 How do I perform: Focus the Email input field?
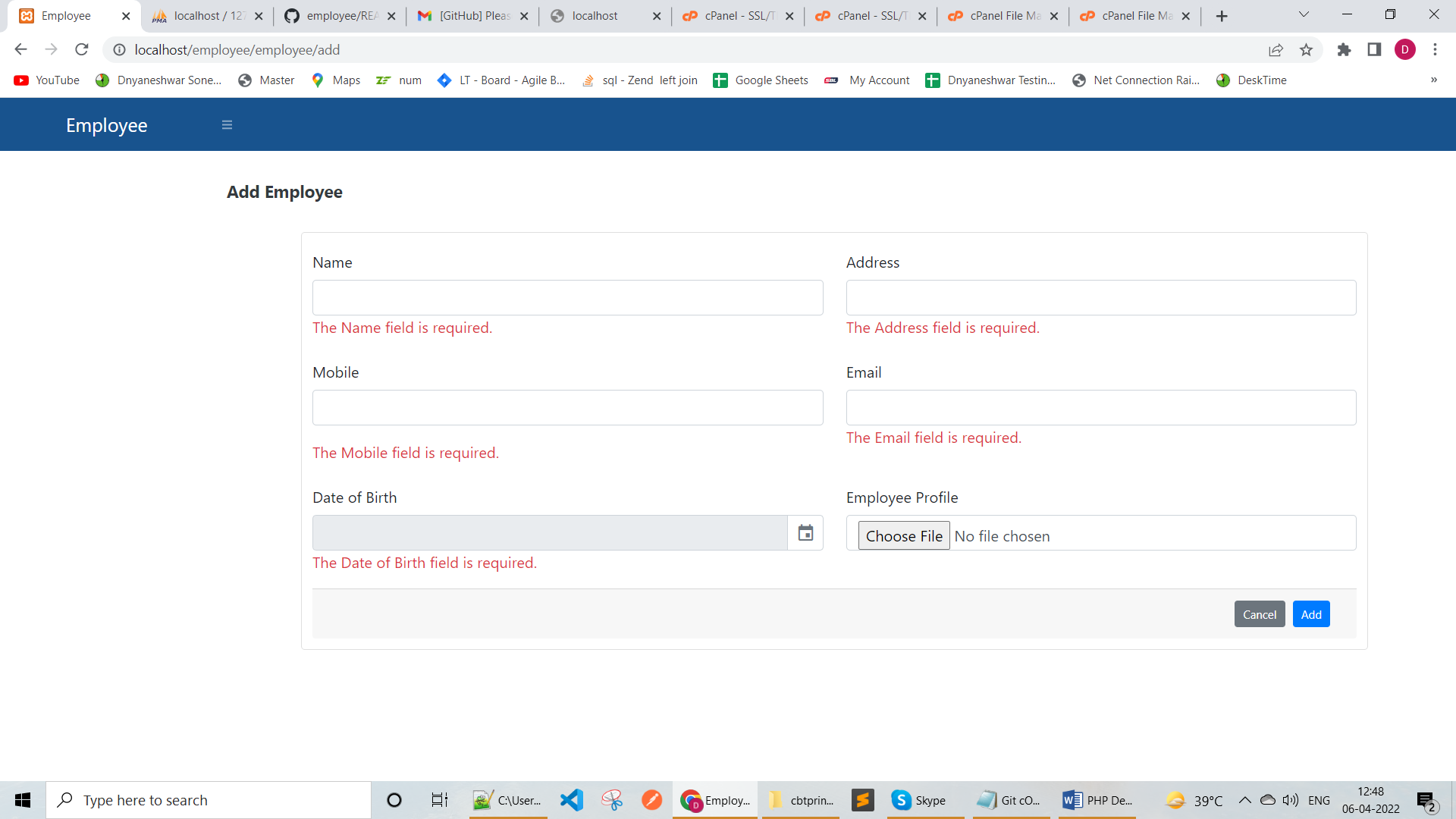pos(1101,408)
